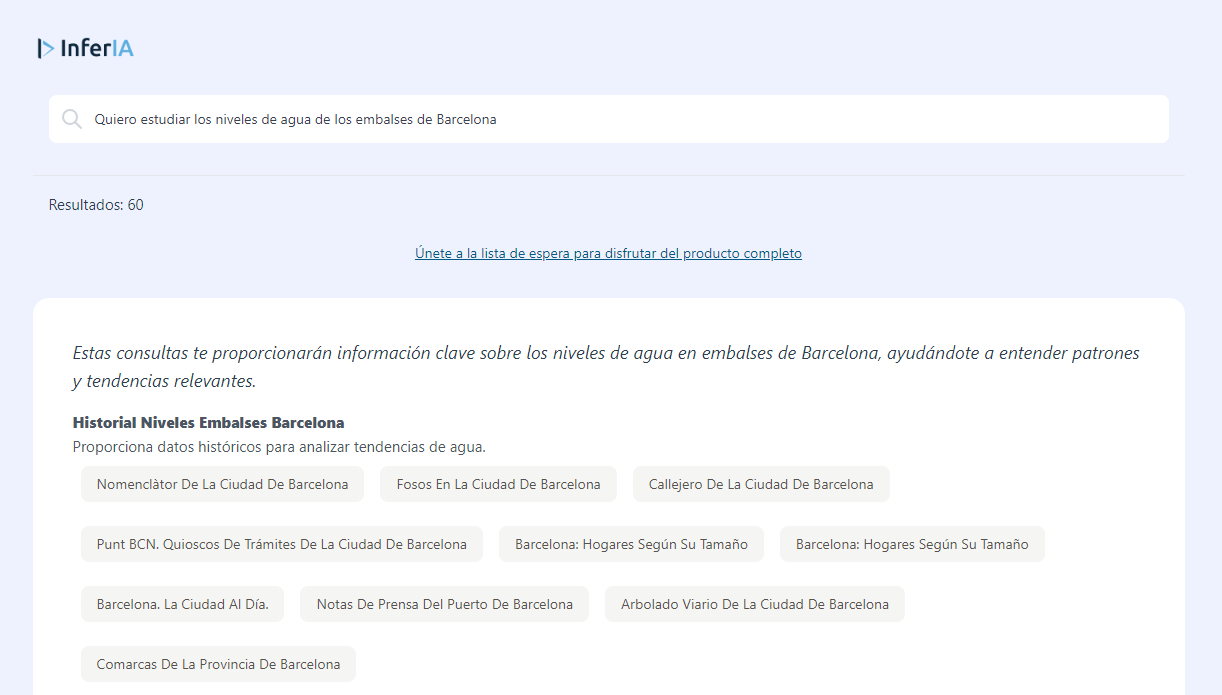Open Barcelona. La Ciudad Al Día dataset
Screen dimensions: 1222x695
click(182, 604)
